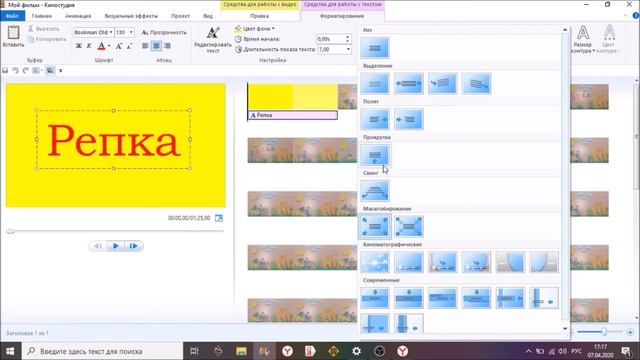The height and width of the screenshot is (360, 640).
Task: Apply fourth Современные effect in top row
Action: [x=476, y=298]
